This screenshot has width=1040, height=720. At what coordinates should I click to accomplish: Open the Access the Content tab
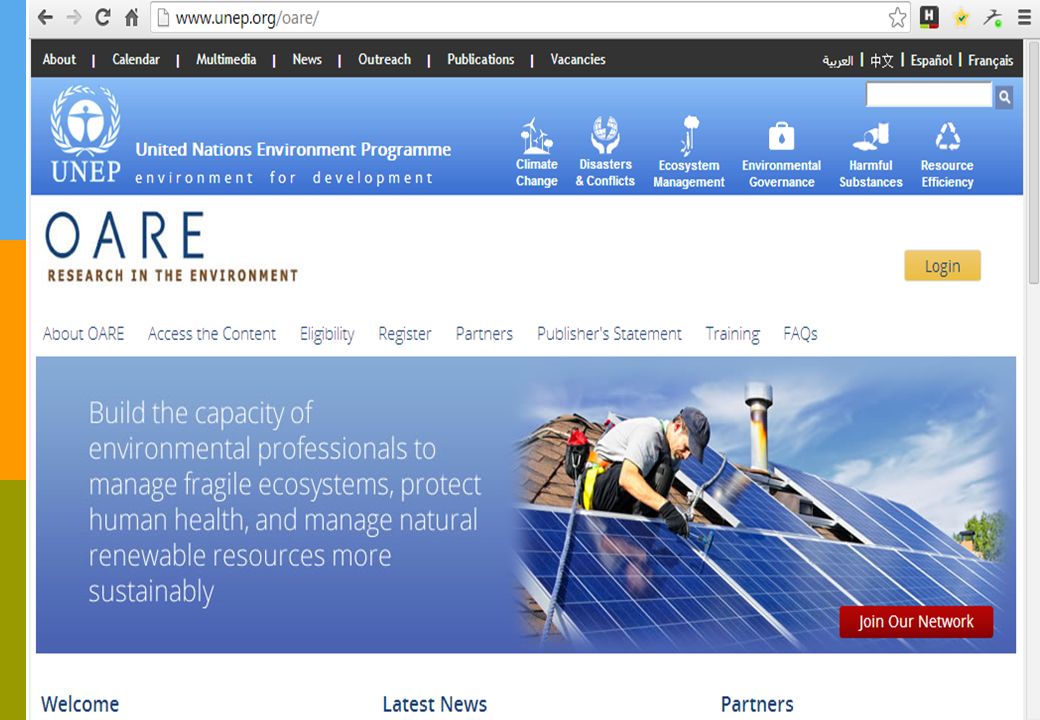tap(212, 333)
